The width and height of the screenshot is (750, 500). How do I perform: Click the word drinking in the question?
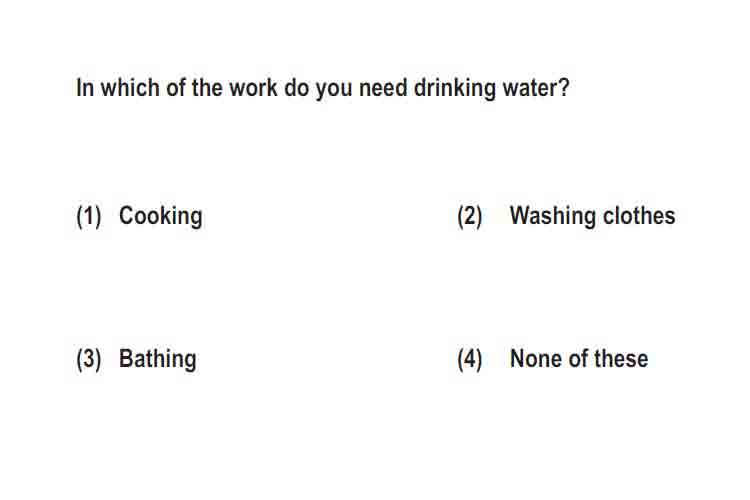pos(455,89)
